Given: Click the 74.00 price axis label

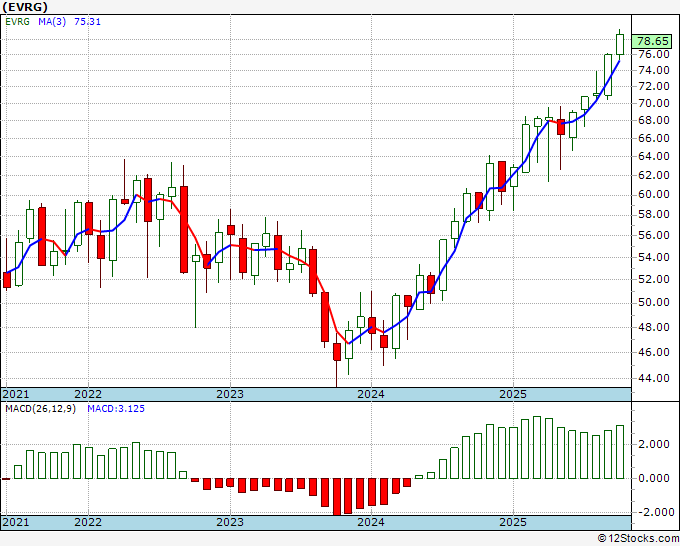Looking at the screenshot, I should [x=654, y=70].
